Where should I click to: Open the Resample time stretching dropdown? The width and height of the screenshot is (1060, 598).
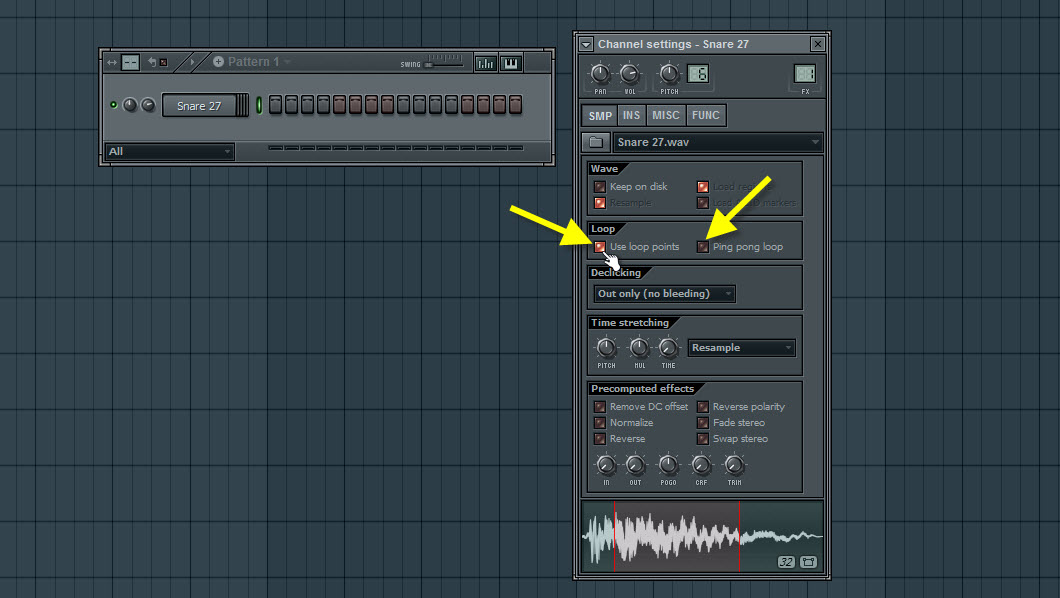point(741,347)
